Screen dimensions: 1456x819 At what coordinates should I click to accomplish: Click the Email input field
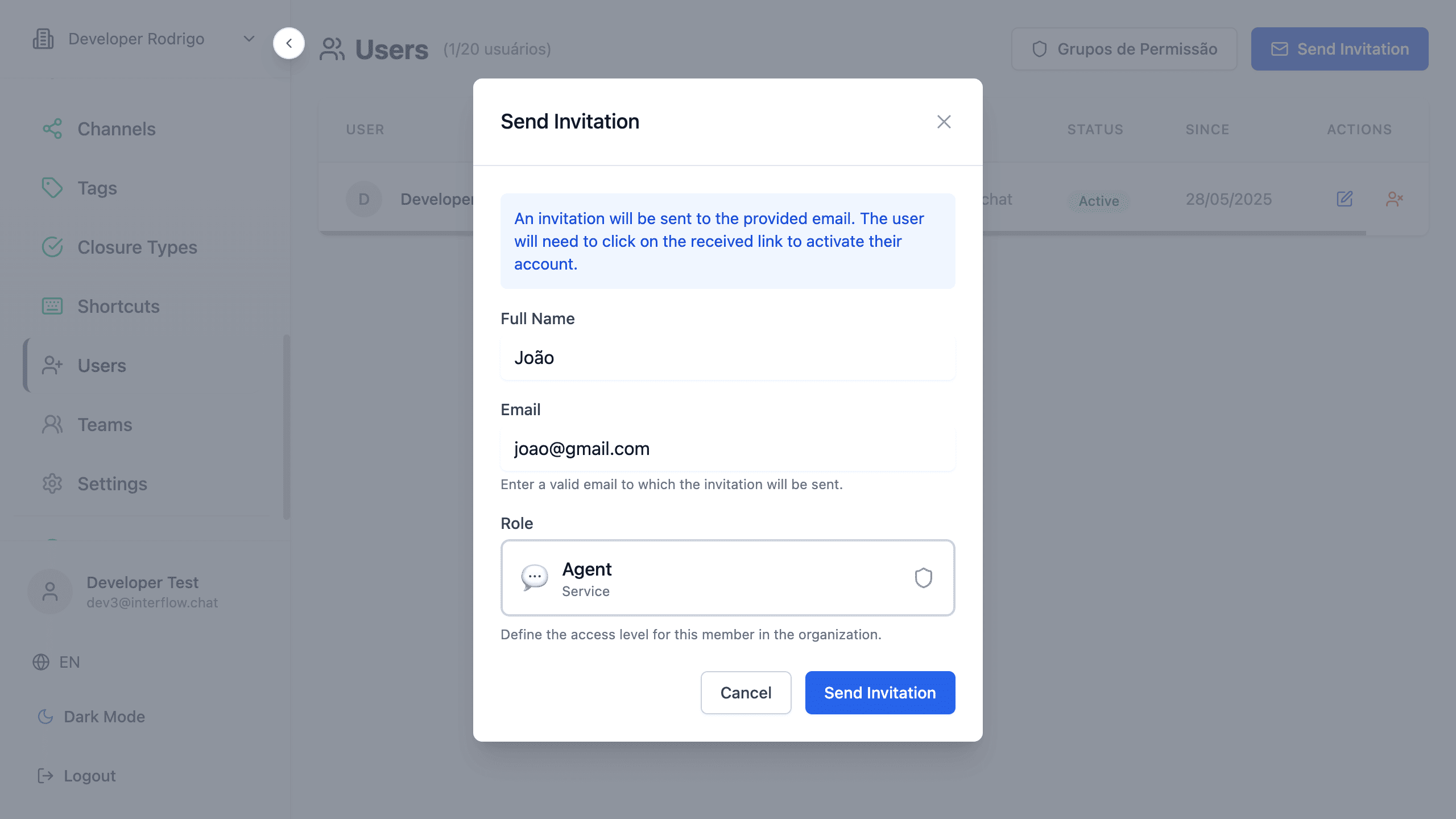(x=727, y=449)
